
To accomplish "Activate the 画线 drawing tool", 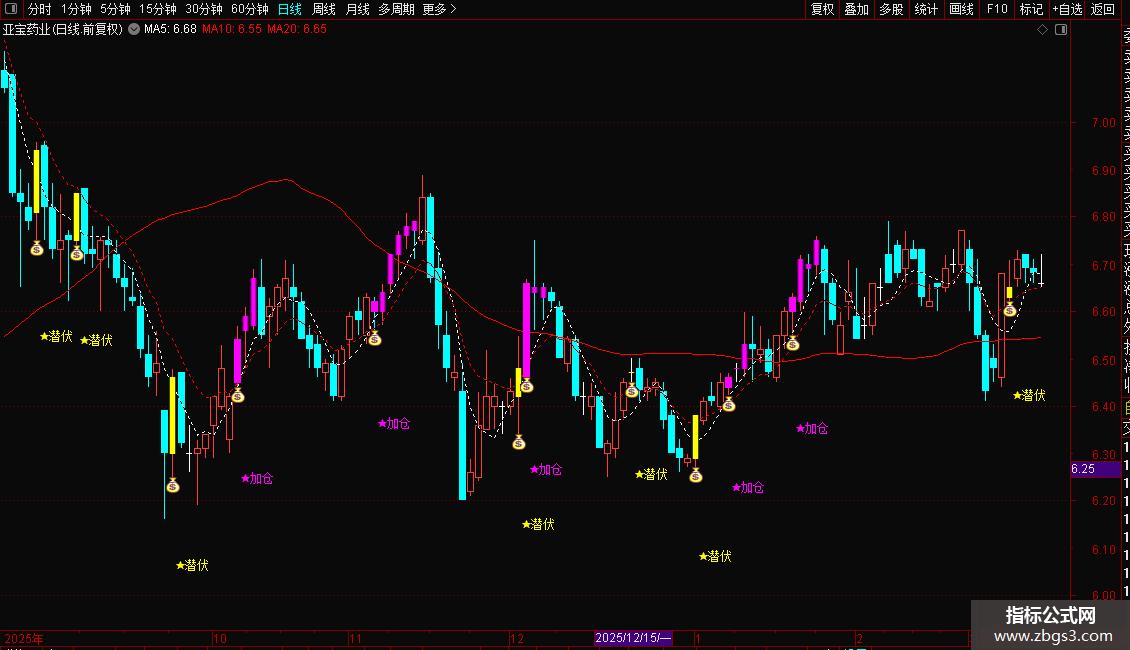I will 961,9.
